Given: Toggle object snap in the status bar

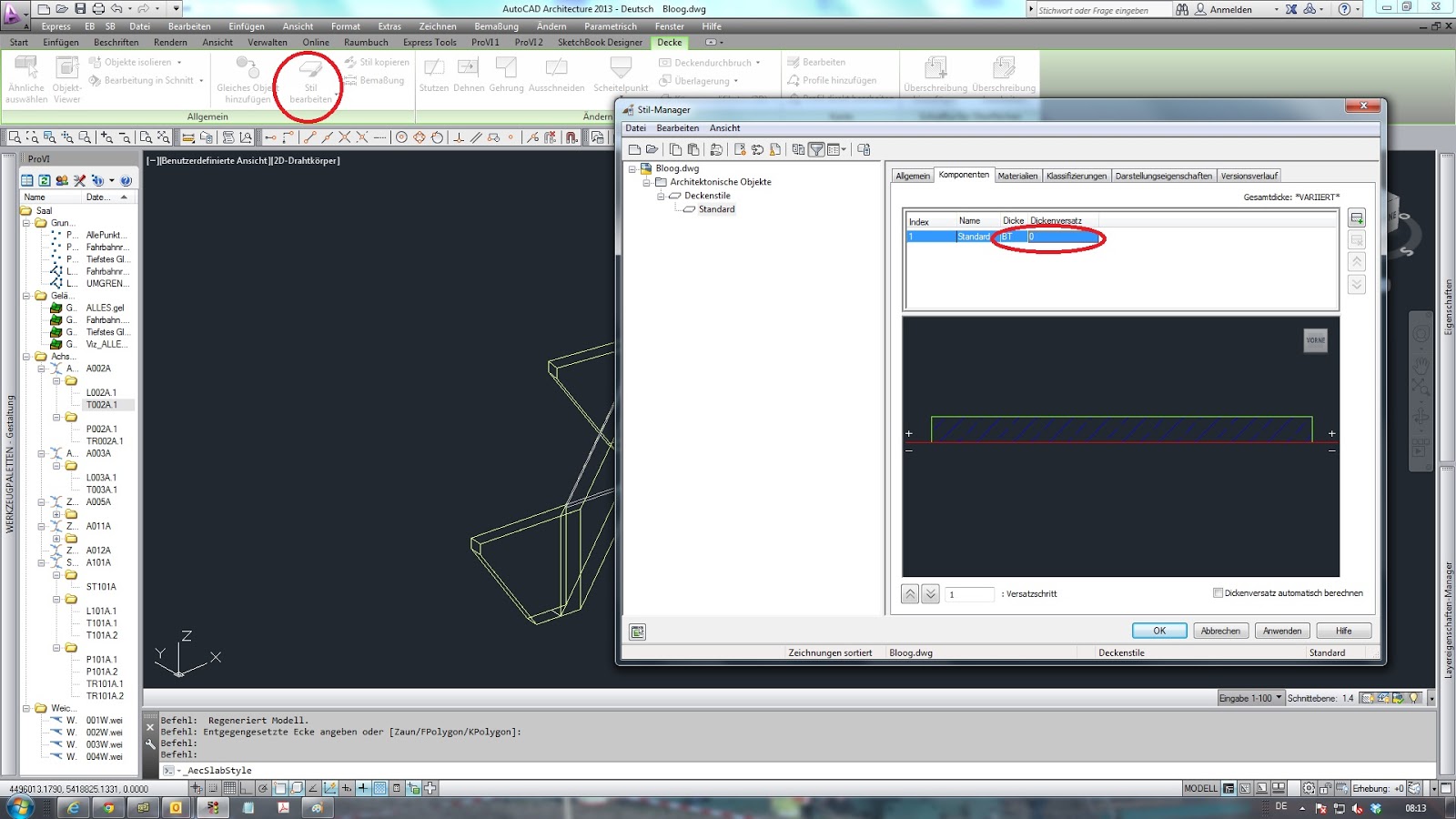Looking at the screenshot, I should tap(280, 788).
